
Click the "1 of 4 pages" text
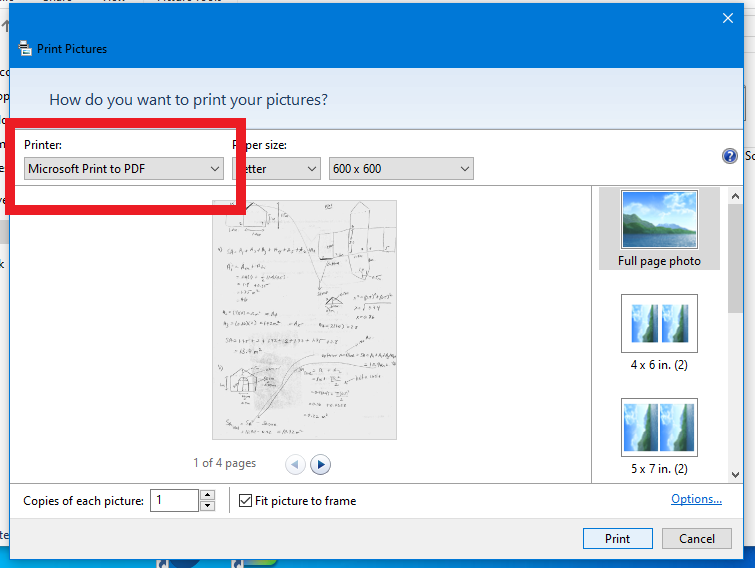coord(224,463)
